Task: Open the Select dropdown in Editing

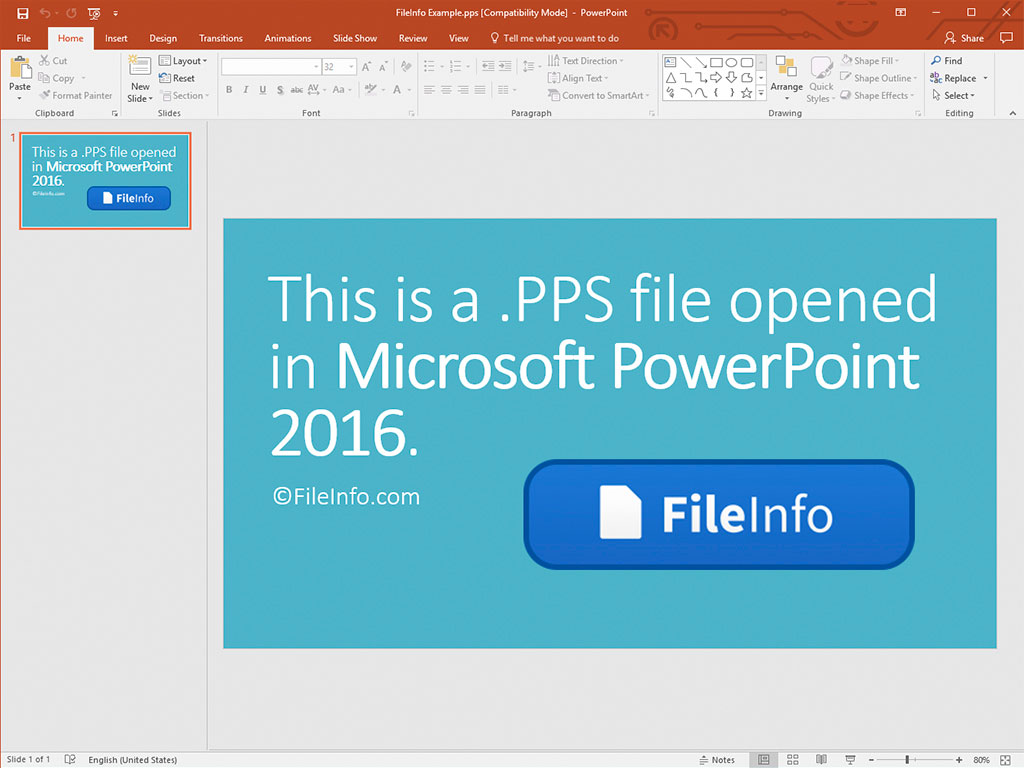Action: click(953, 95)
